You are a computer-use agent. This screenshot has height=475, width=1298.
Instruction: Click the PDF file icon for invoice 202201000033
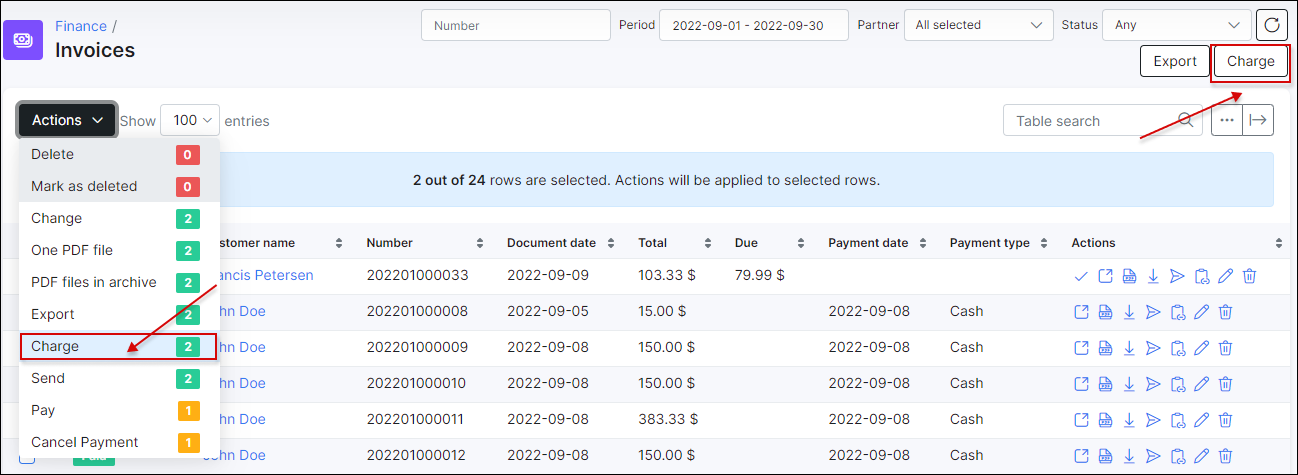(x=1128, y=276)
